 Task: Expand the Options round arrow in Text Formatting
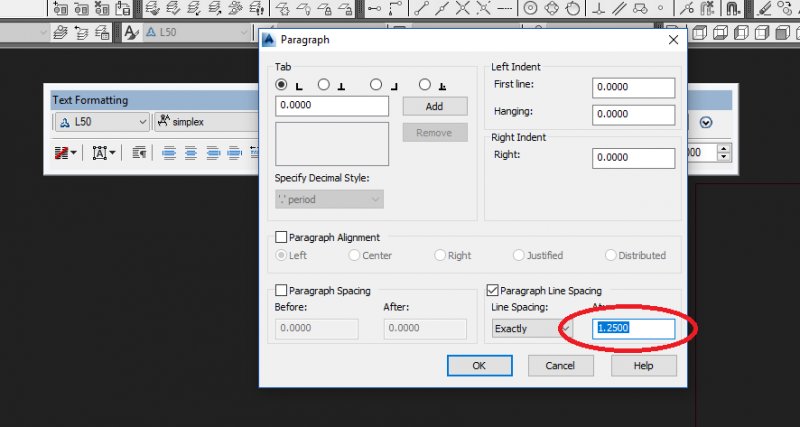[706, 122]
